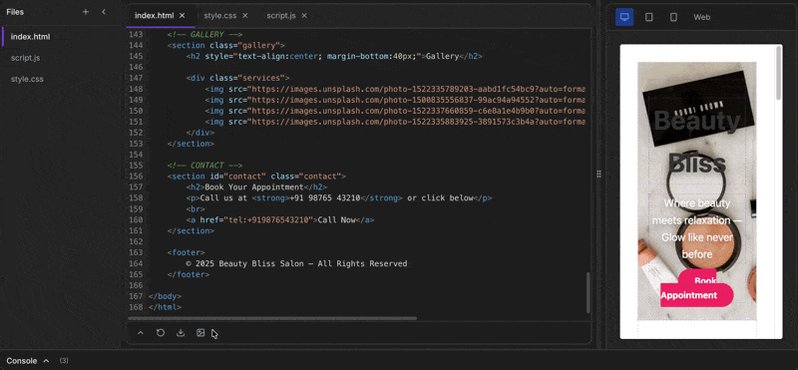
Task: Click the Where beauty meets relaxation tagline in preview
Action: pyautogui.click(x=697, y=229)
